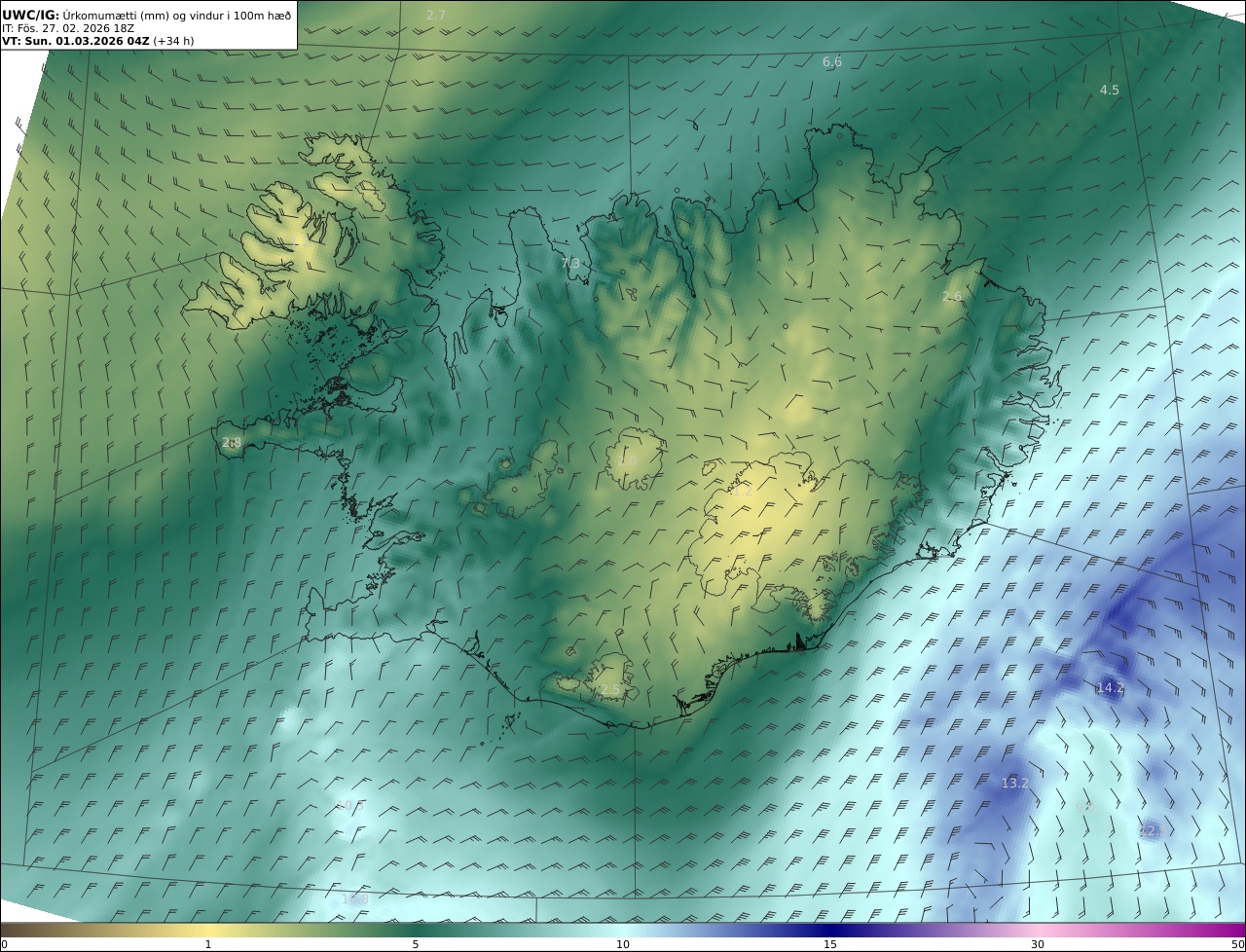Click the 10.8 value label offshore
The height and width of the screenshot is (952, 1246).
click(355, 900)
